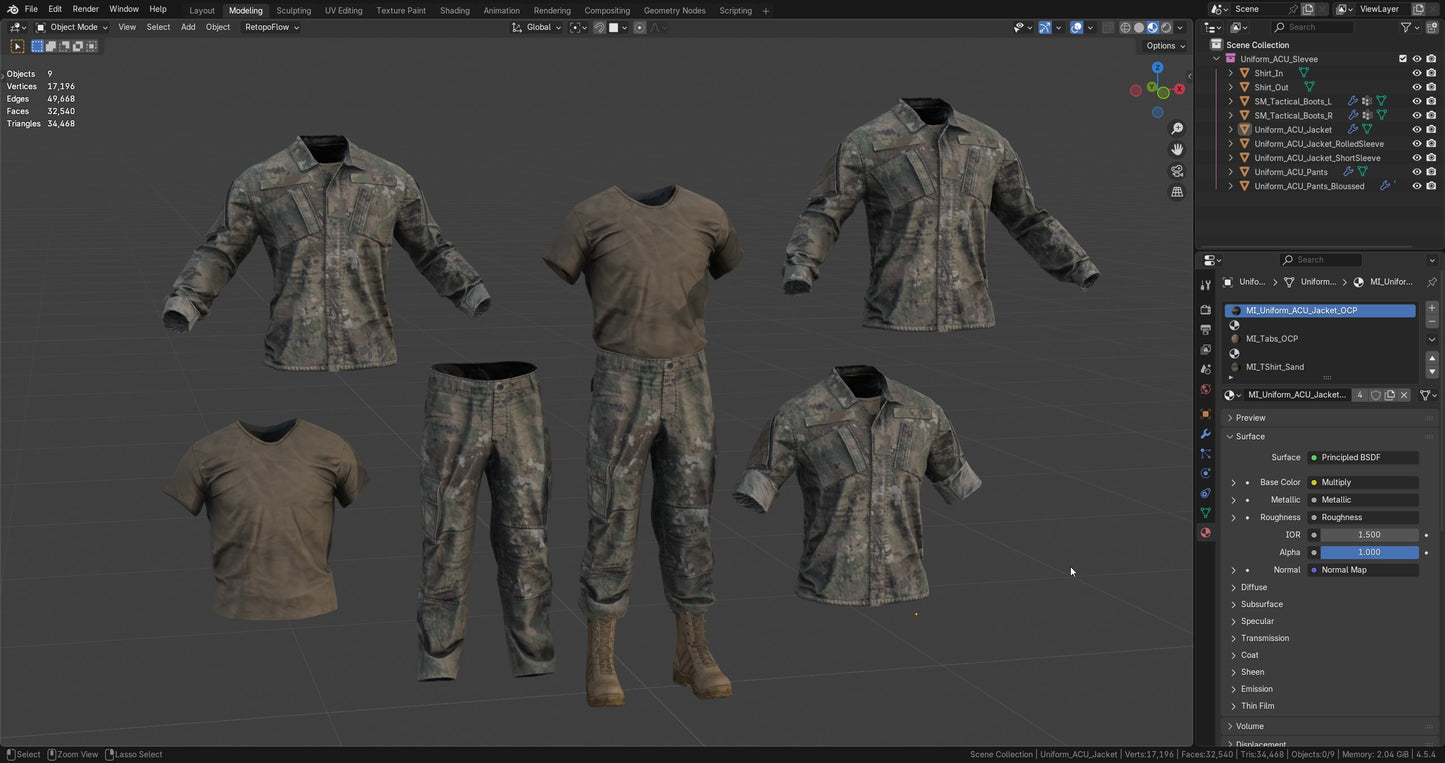
Task: Open the Modifier Properties wrench tab
Action: point(1205,433)
